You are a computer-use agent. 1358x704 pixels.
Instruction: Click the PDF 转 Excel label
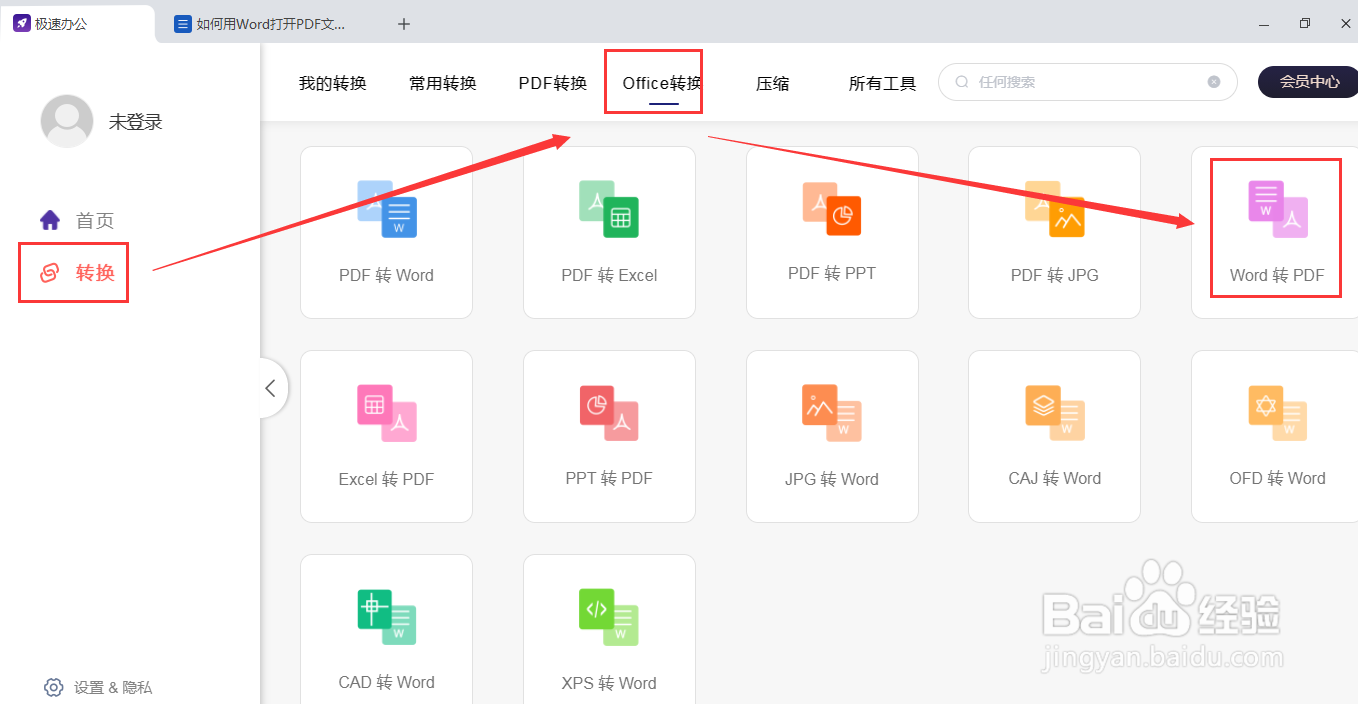[x=609, y=275]
